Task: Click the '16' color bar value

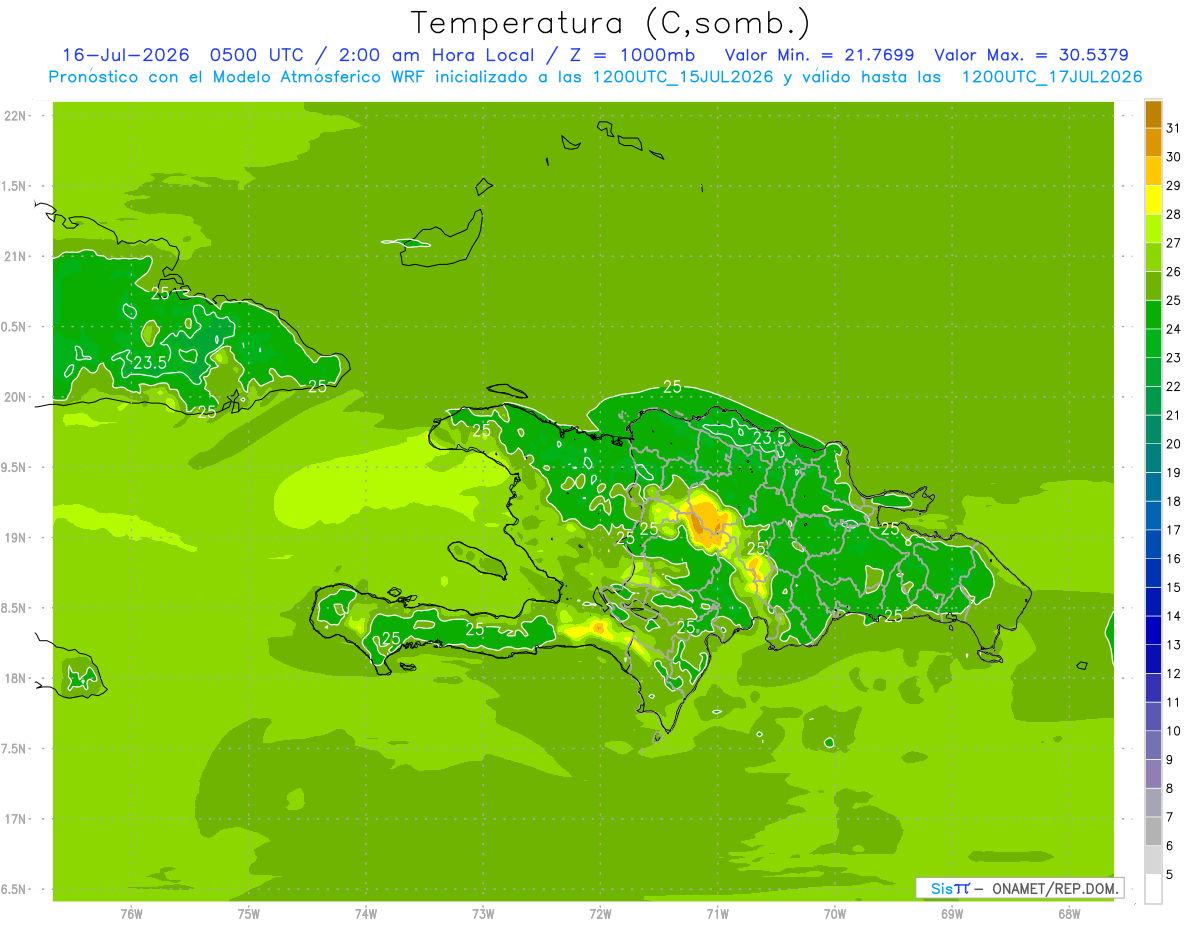Action: (x=1174, y=558)
